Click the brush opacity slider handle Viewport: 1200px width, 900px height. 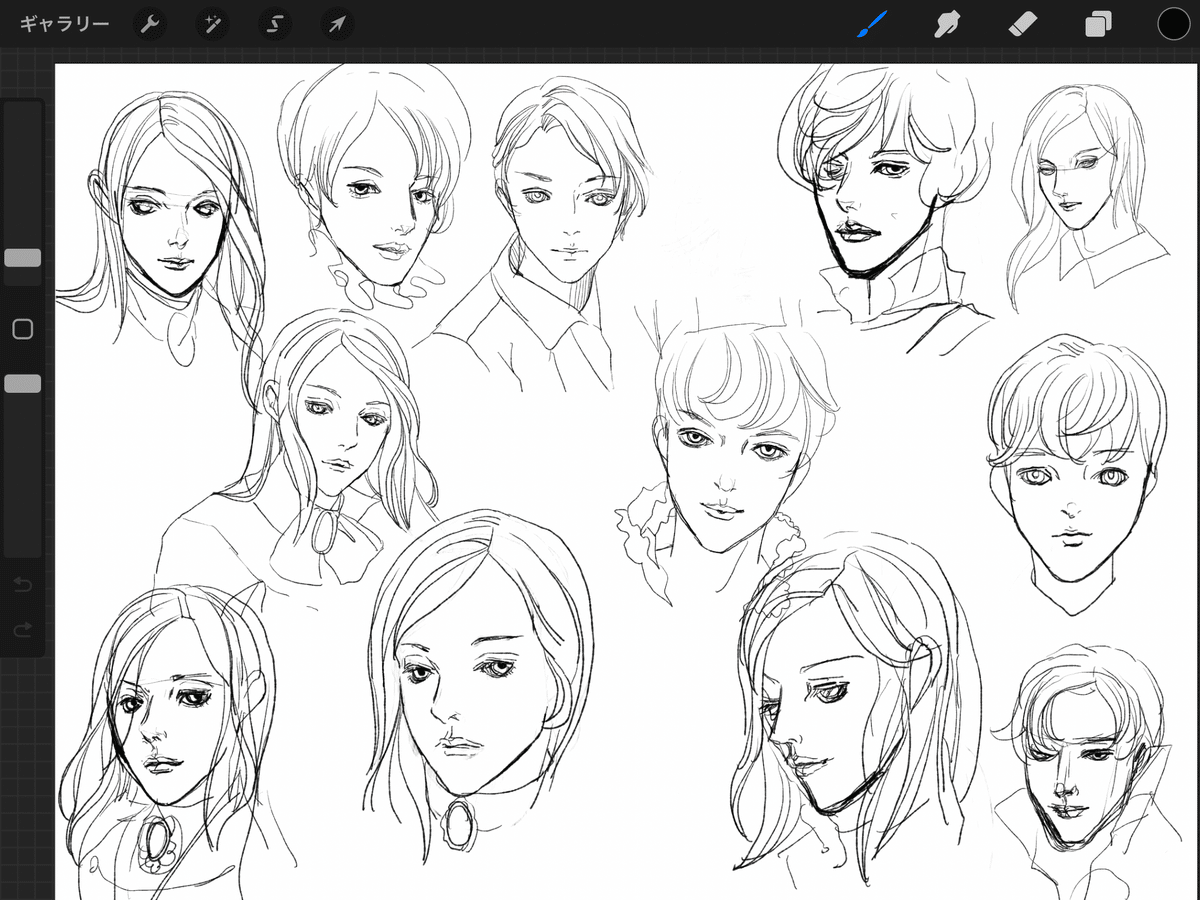[x=22, y=383]
